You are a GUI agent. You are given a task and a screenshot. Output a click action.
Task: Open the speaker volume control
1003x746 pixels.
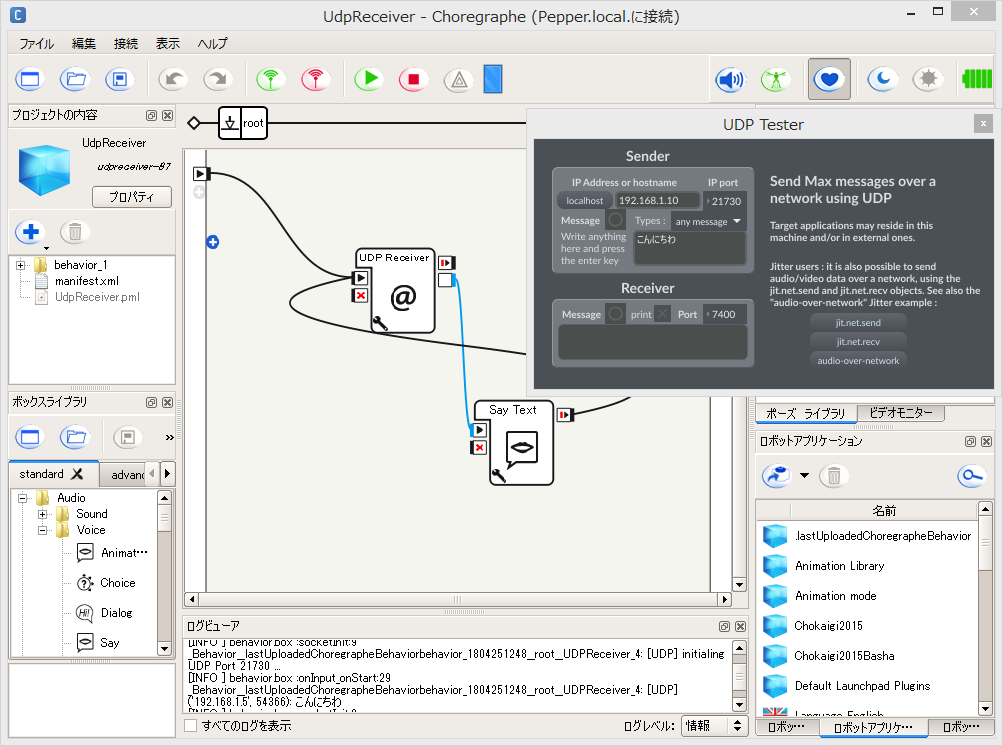pyautogui.click(x=729, y=80)
